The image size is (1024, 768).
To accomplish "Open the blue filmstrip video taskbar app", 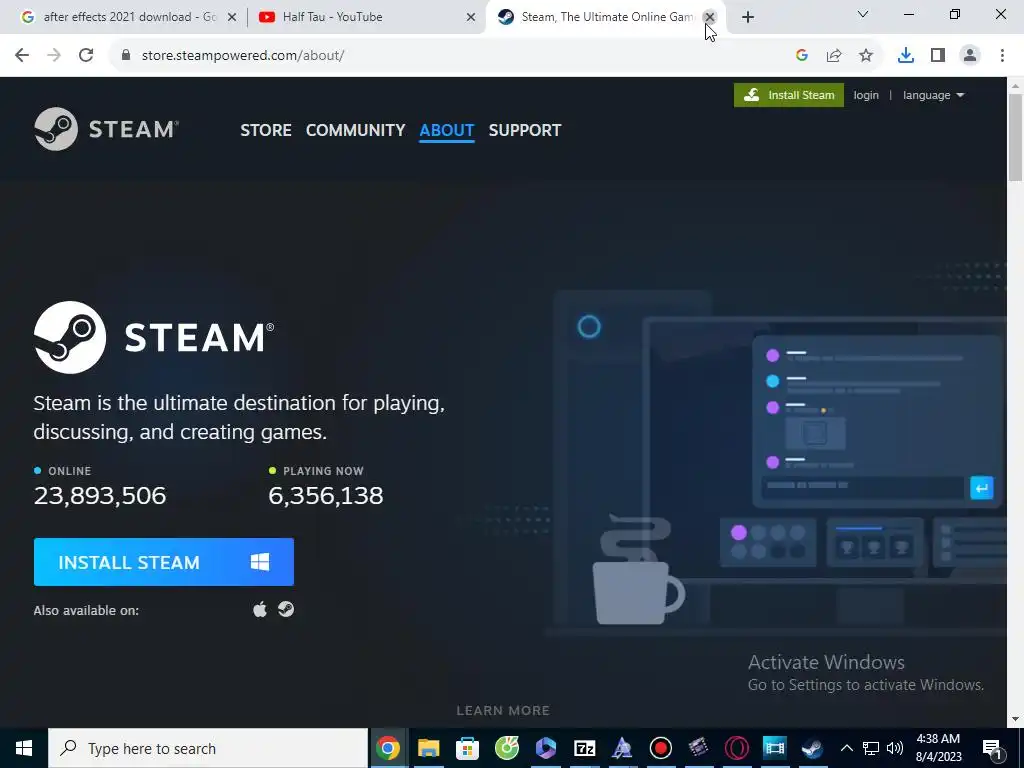I will pyautogui.click(x=775, y=748).
